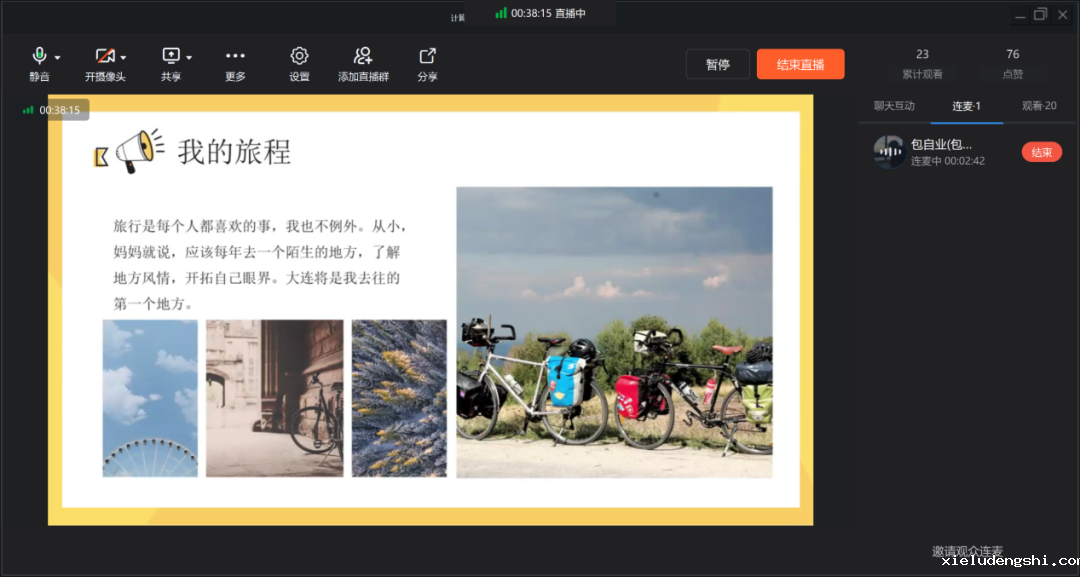
Task: Click the likes count (点赞) indicator
Action: click(x=1013, y=63)
